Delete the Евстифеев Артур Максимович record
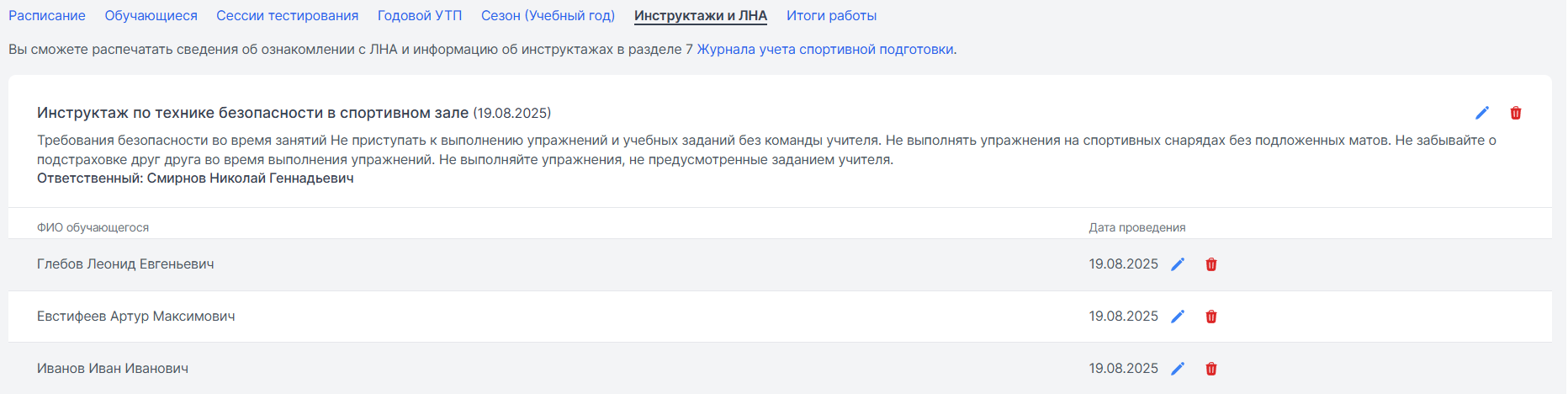This screenshot has height=394, width=1568. click(x=1211, y=317)
